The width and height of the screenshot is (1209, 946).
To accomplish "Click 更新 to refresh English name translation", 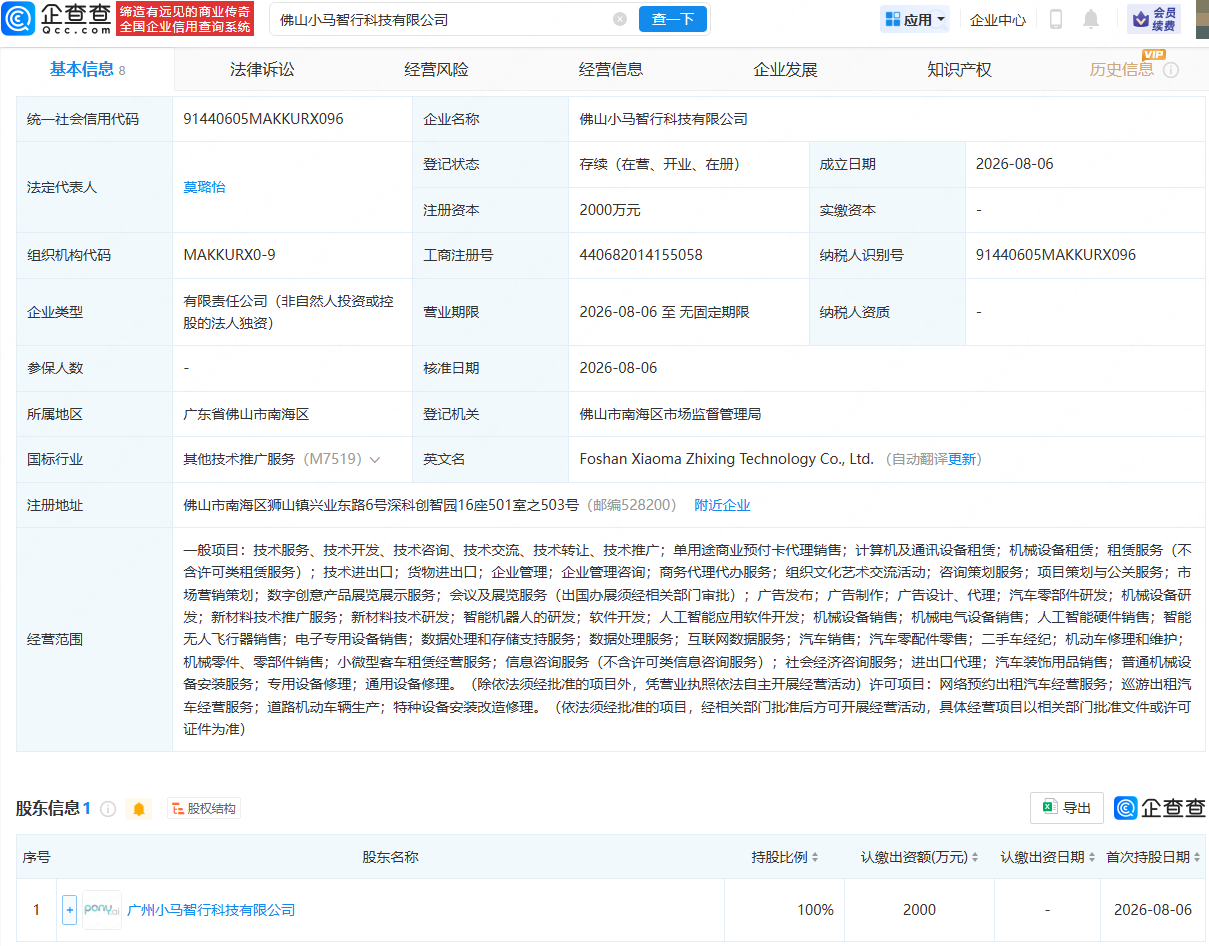I will click(x=961, y=459).
